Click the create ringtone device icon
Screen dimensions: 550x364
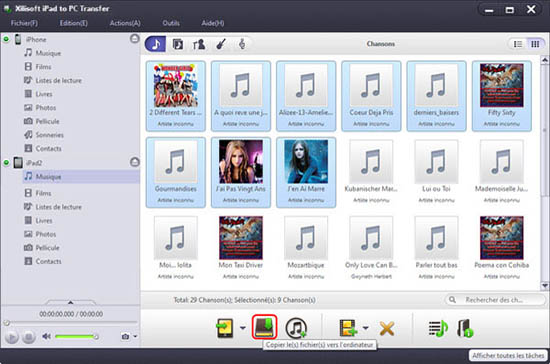tap(465, 328)
